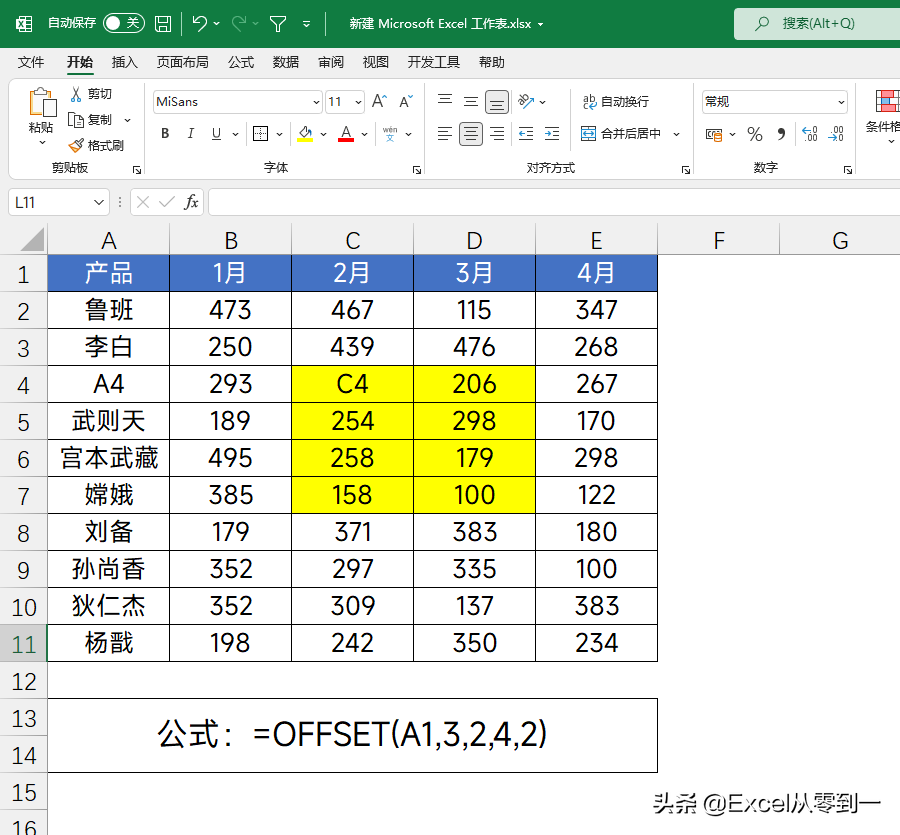Click the Paste clipboard icon
This screenshot has height=835, width=900.
[x=42, y=103]
